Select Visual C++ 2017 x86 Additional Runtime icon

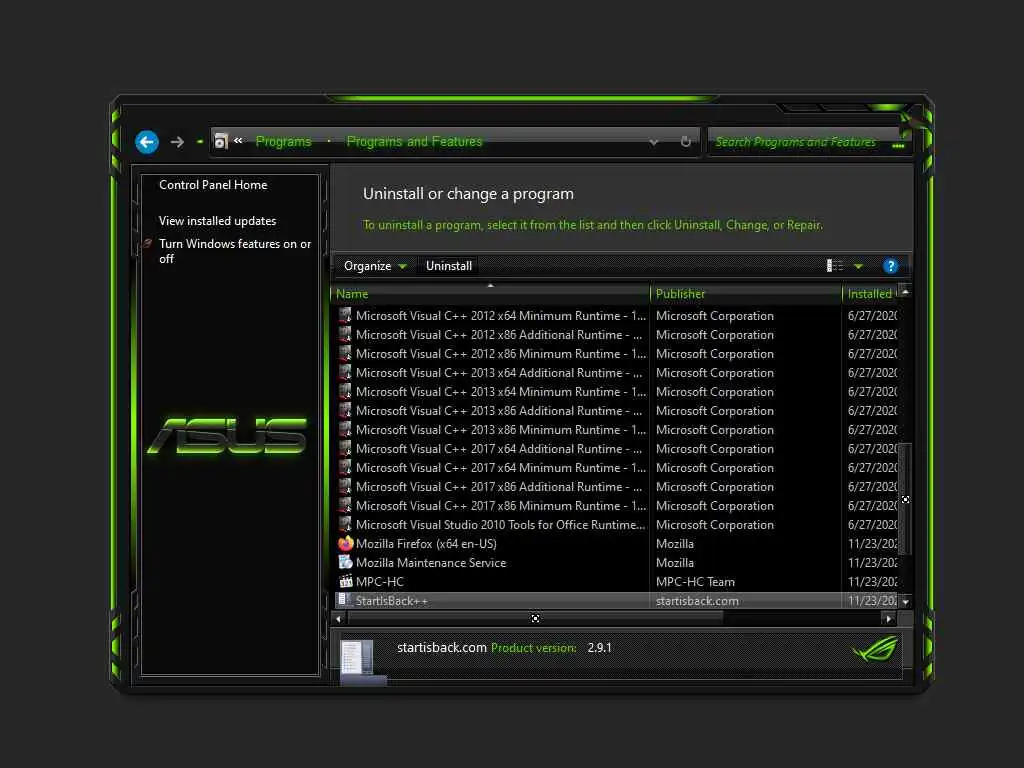[x=345, y=487]
